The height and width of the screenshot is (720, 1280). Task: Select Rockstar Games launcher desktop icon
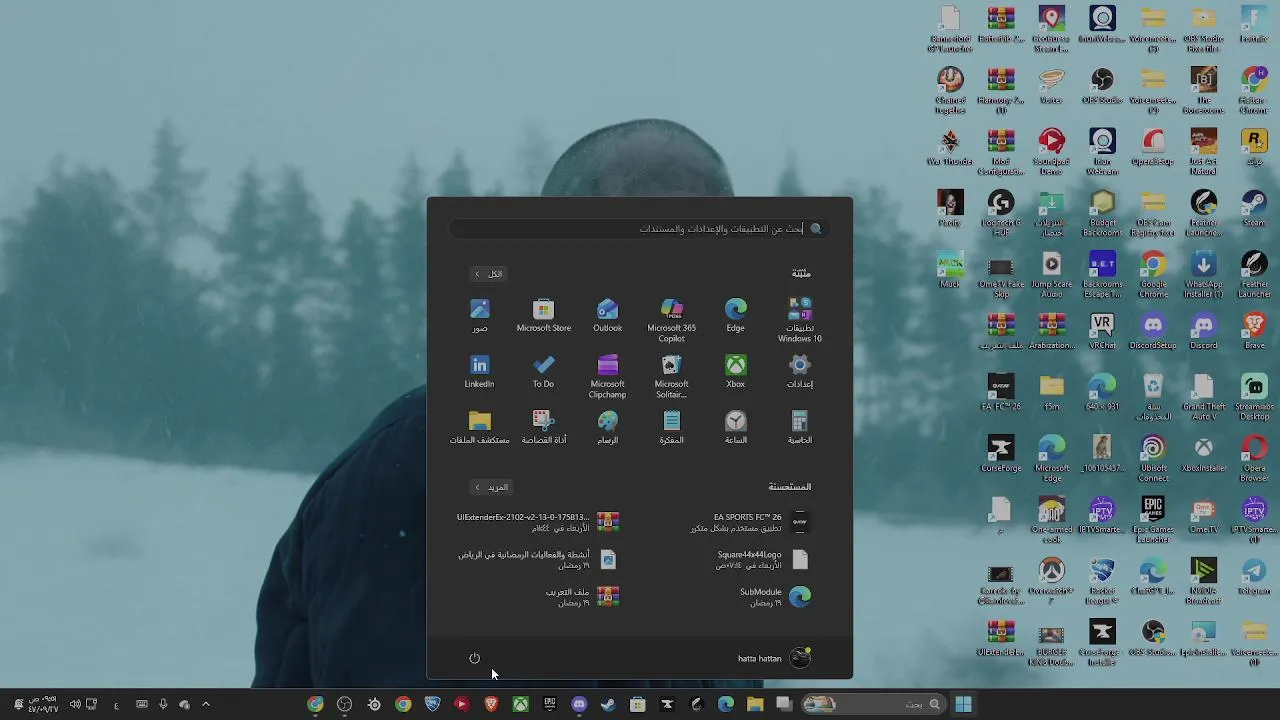click(1254, 148)
